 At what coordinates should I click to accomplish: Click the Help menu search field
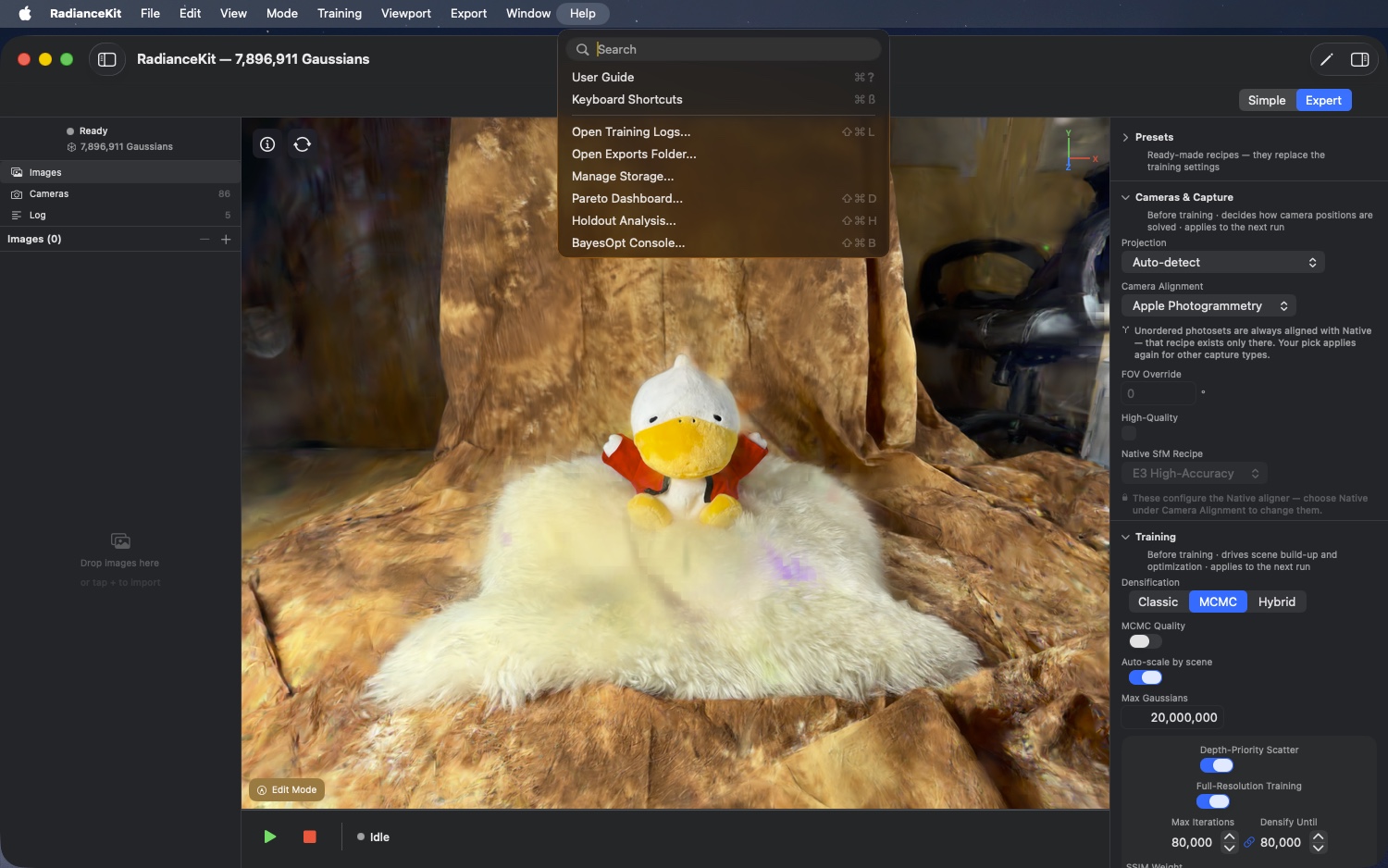724,50
